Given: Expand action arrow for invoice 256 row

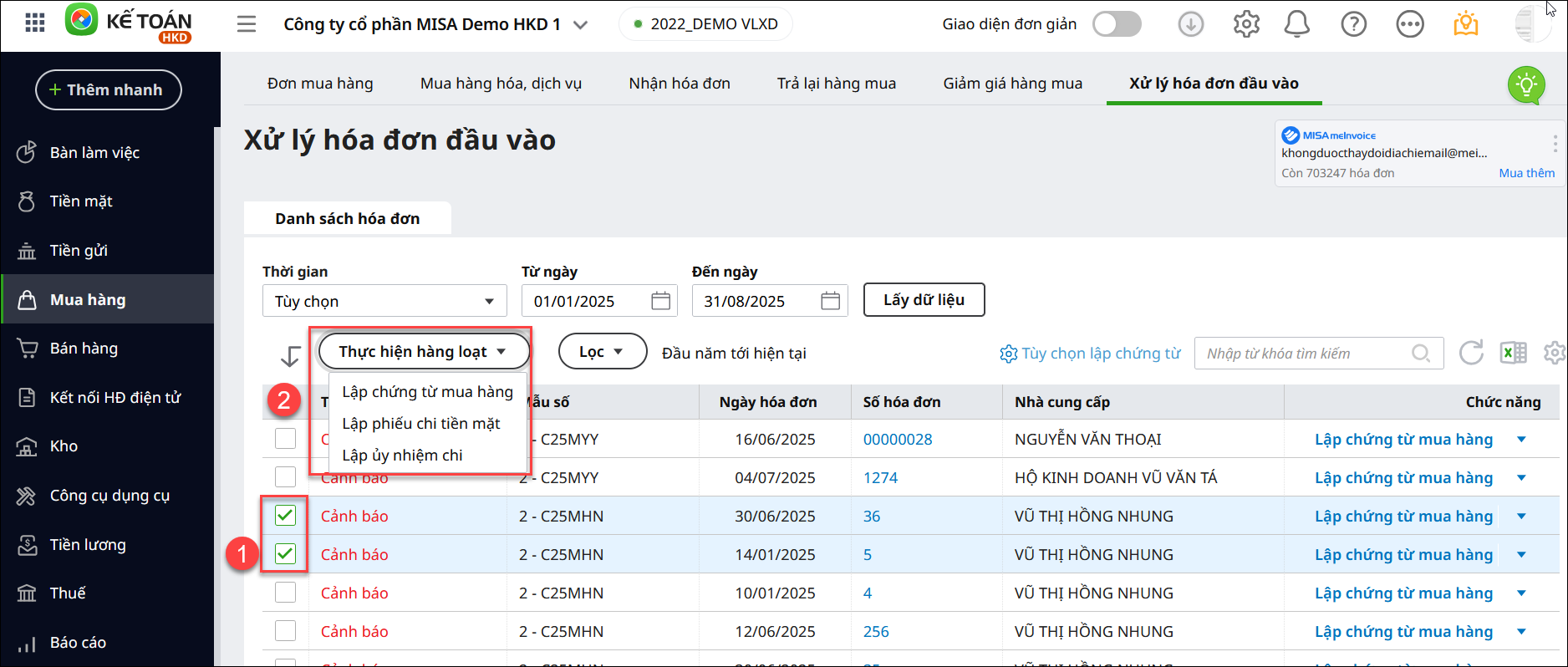Looking at the screenshot, I should (1521, 632).
